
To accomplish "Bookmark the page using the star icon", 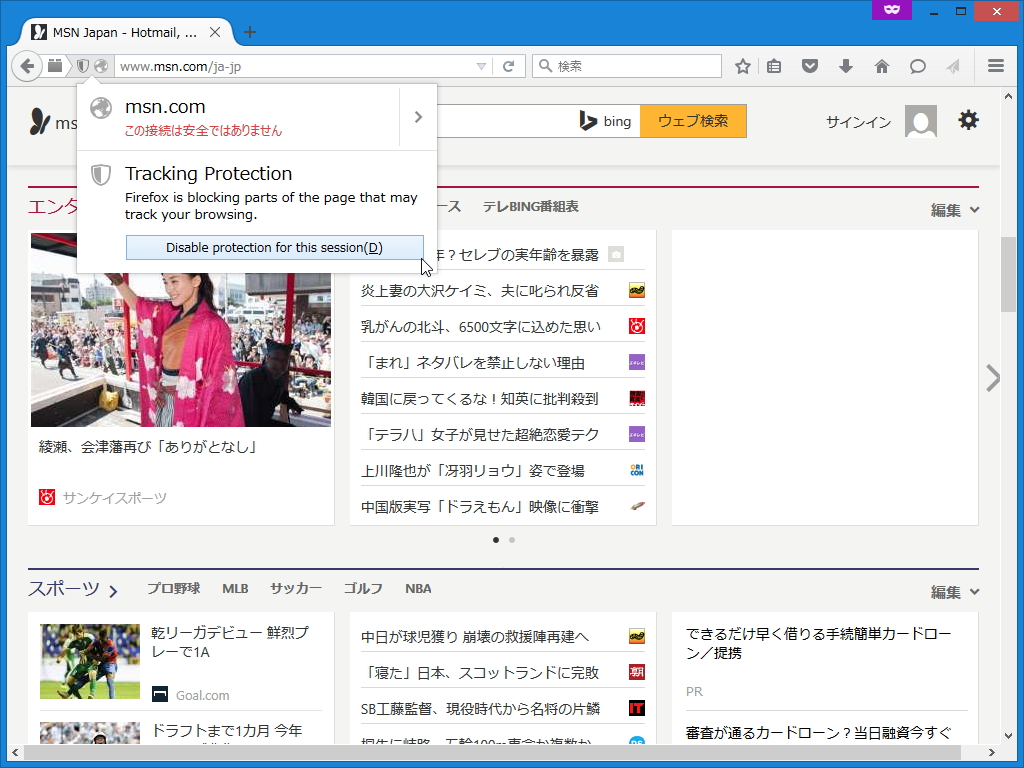I will (743, 66).
